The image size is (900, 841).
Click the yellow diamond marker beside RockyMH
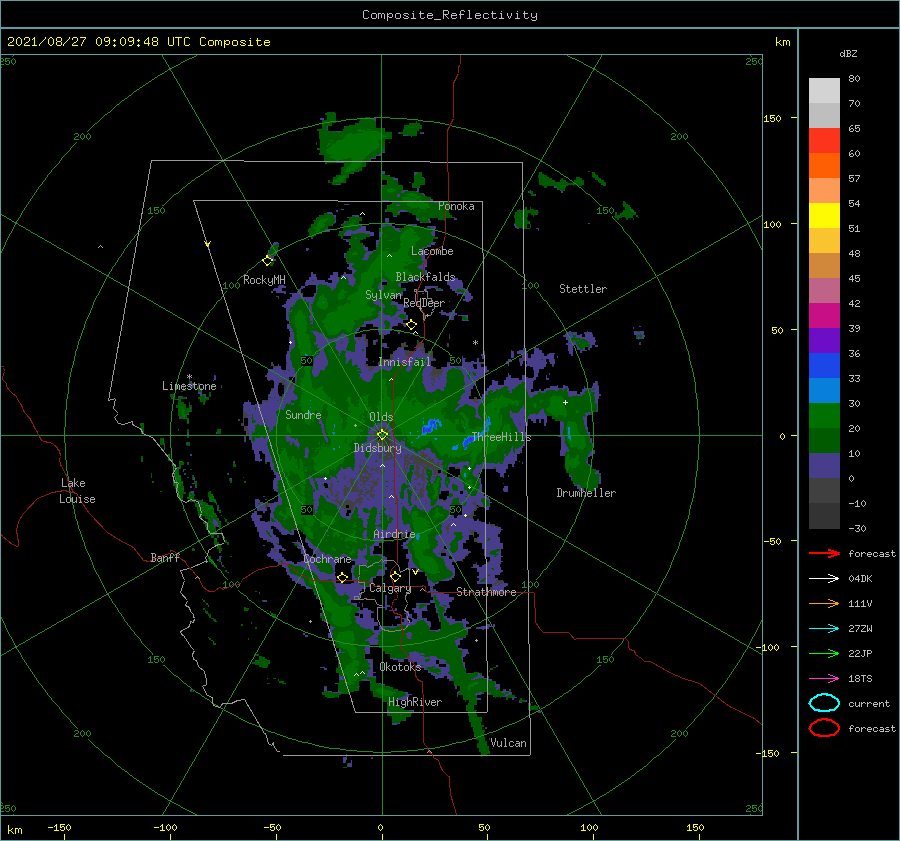coord(267,261)
